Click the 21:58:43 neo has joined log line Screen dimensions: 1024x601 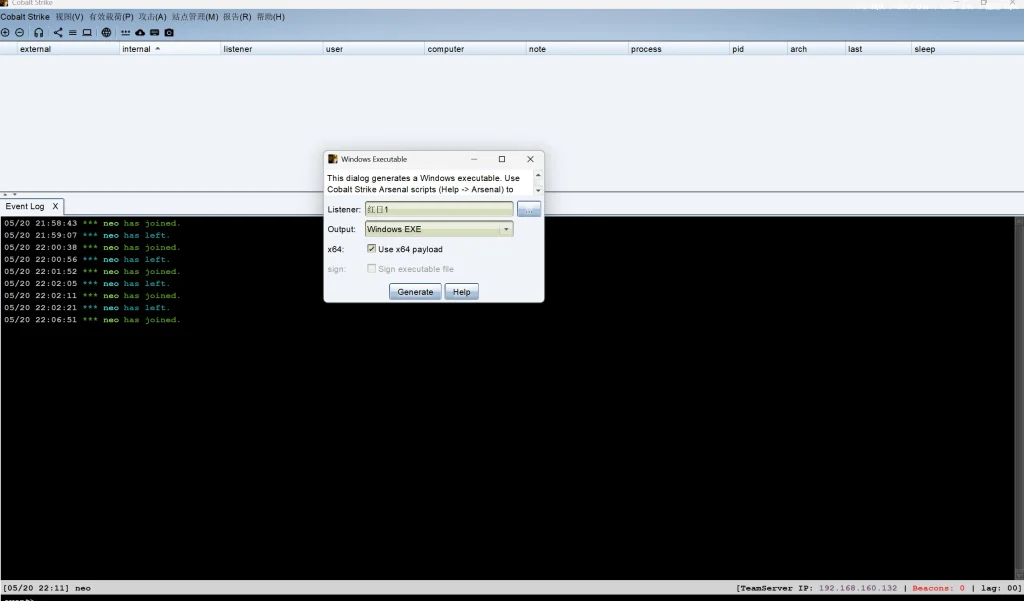pyautogui.click(x=92, y=223)
